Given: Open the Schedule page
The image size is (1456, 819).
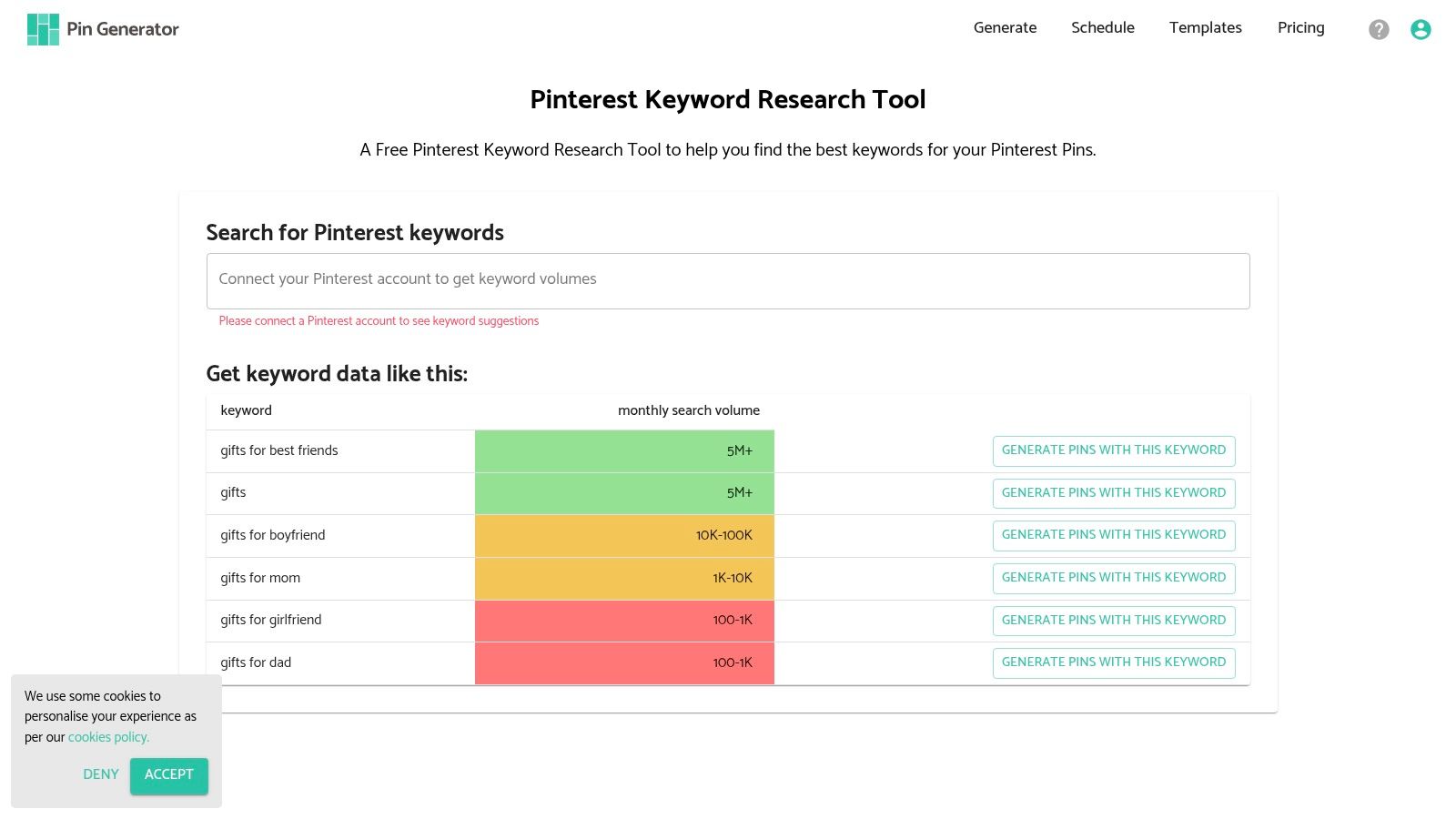Looking at the screenshot, I should [1103, 28].
